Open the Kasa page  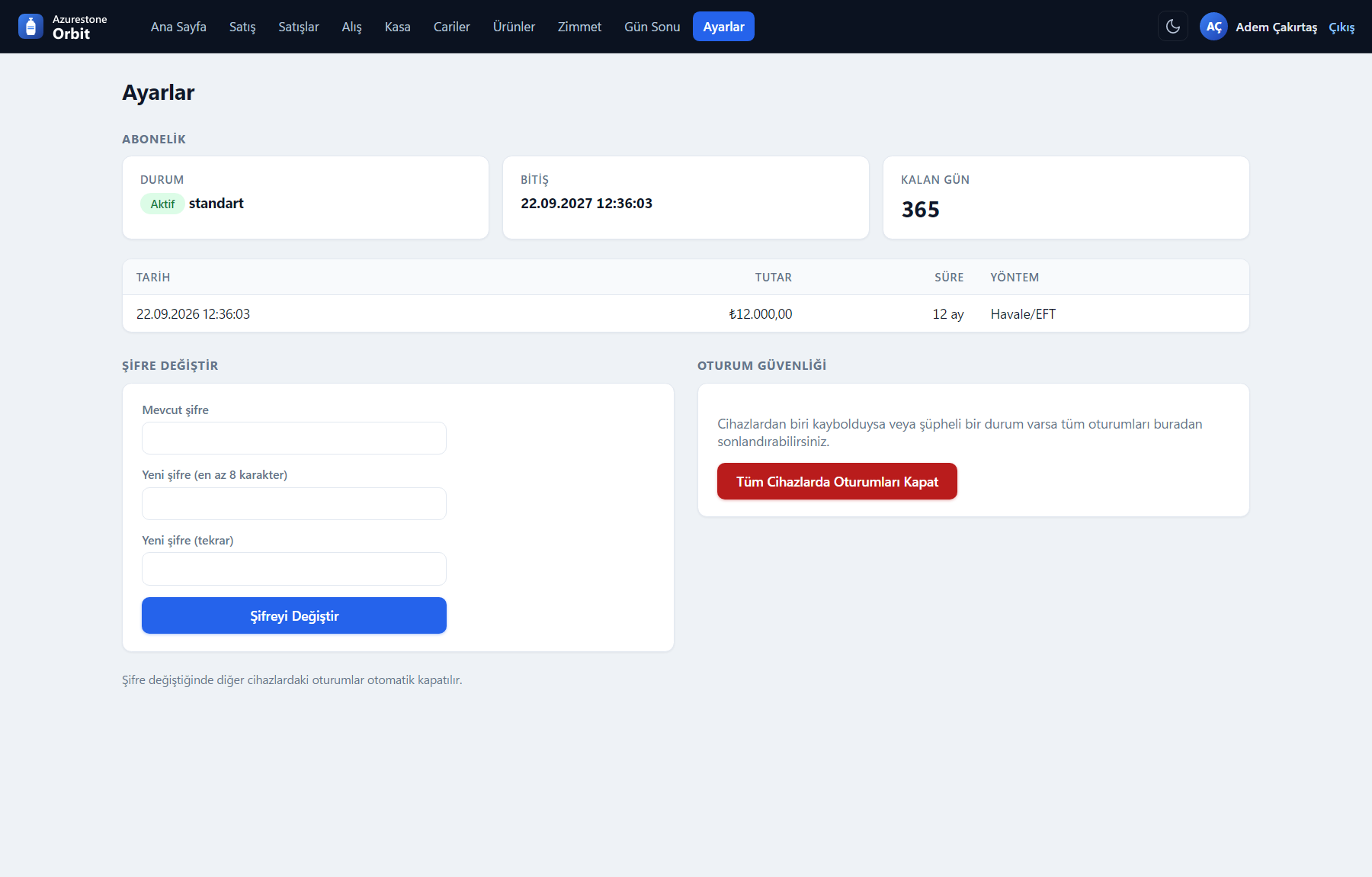(398, 27)
